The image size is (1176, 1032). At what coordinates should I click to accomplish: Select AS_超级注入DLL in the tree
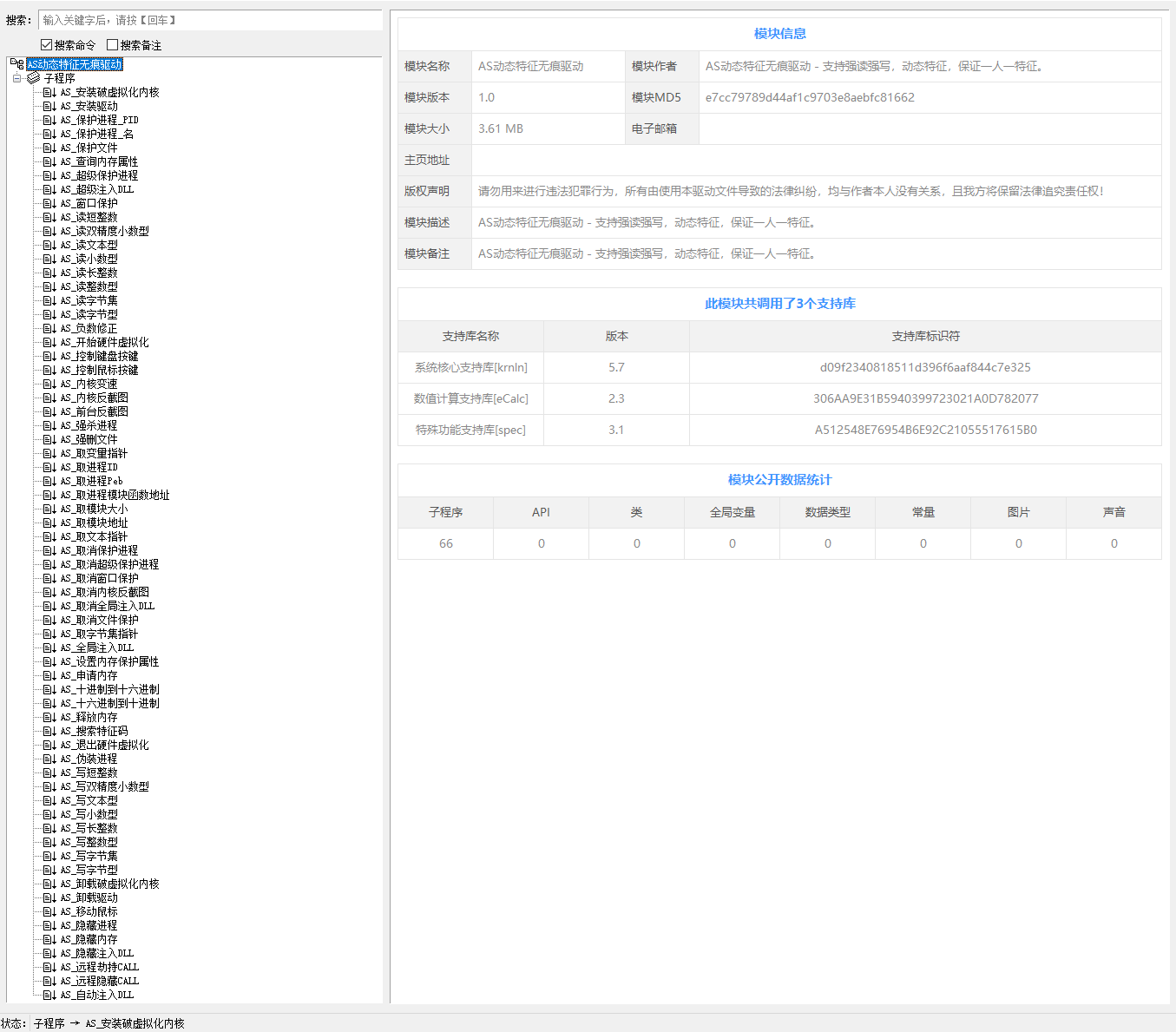(97, 189)
